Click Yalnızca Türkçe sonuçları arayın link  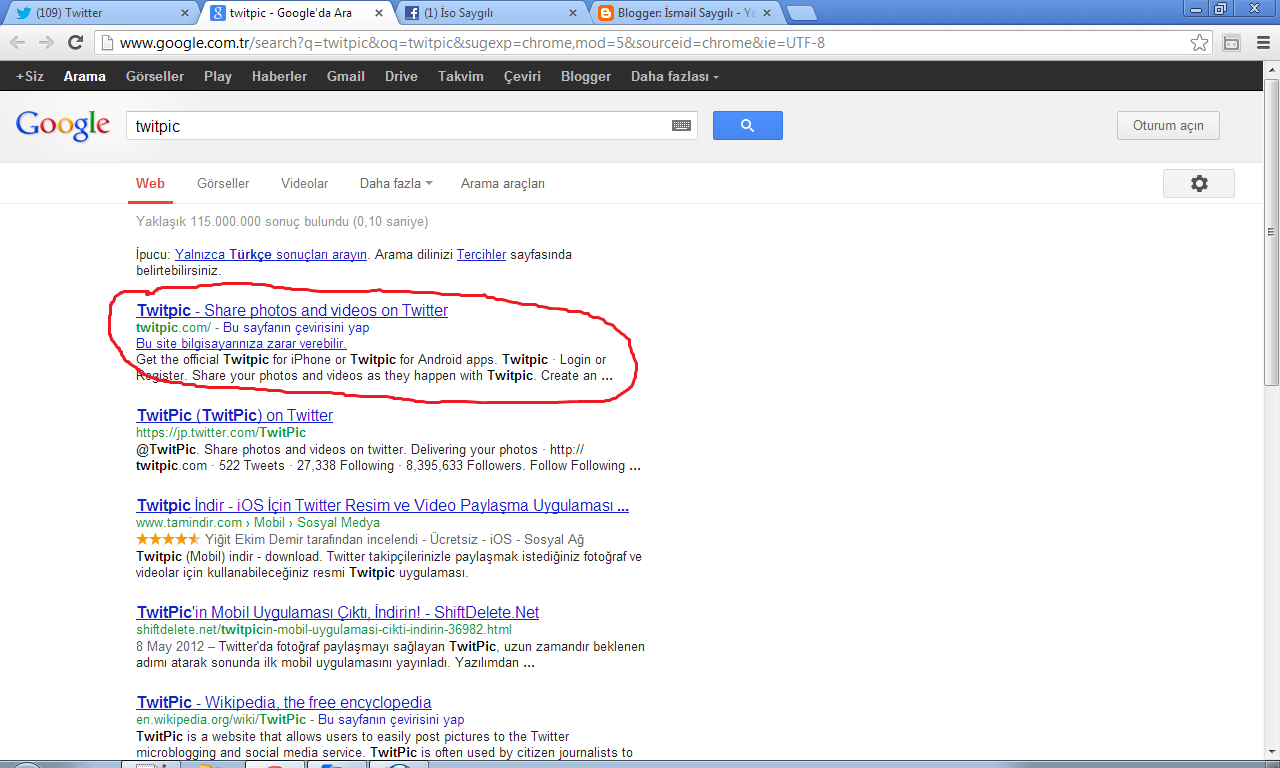(x=271, y=255)
